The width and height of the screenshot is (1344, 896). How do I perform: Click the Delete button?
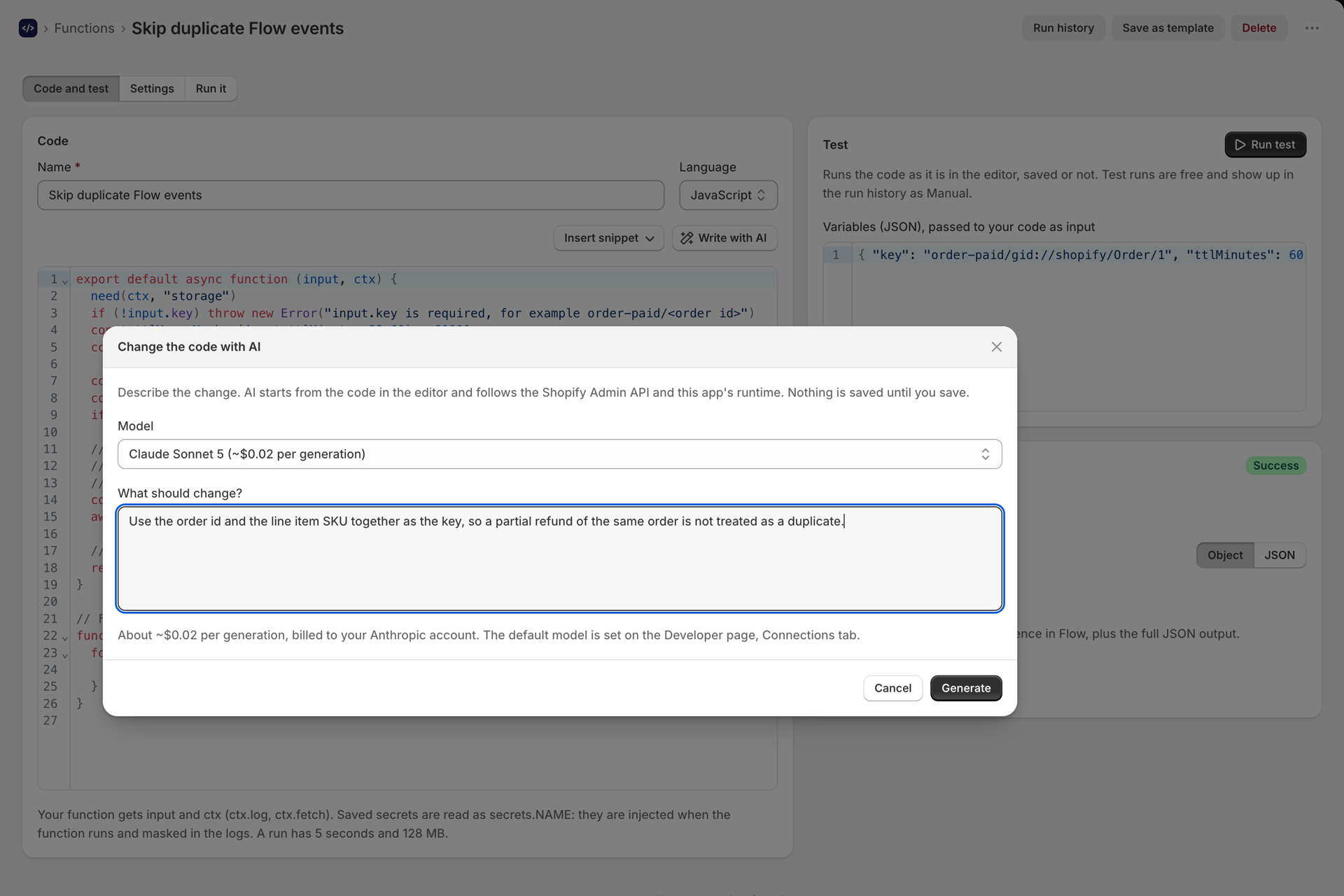1259,28
